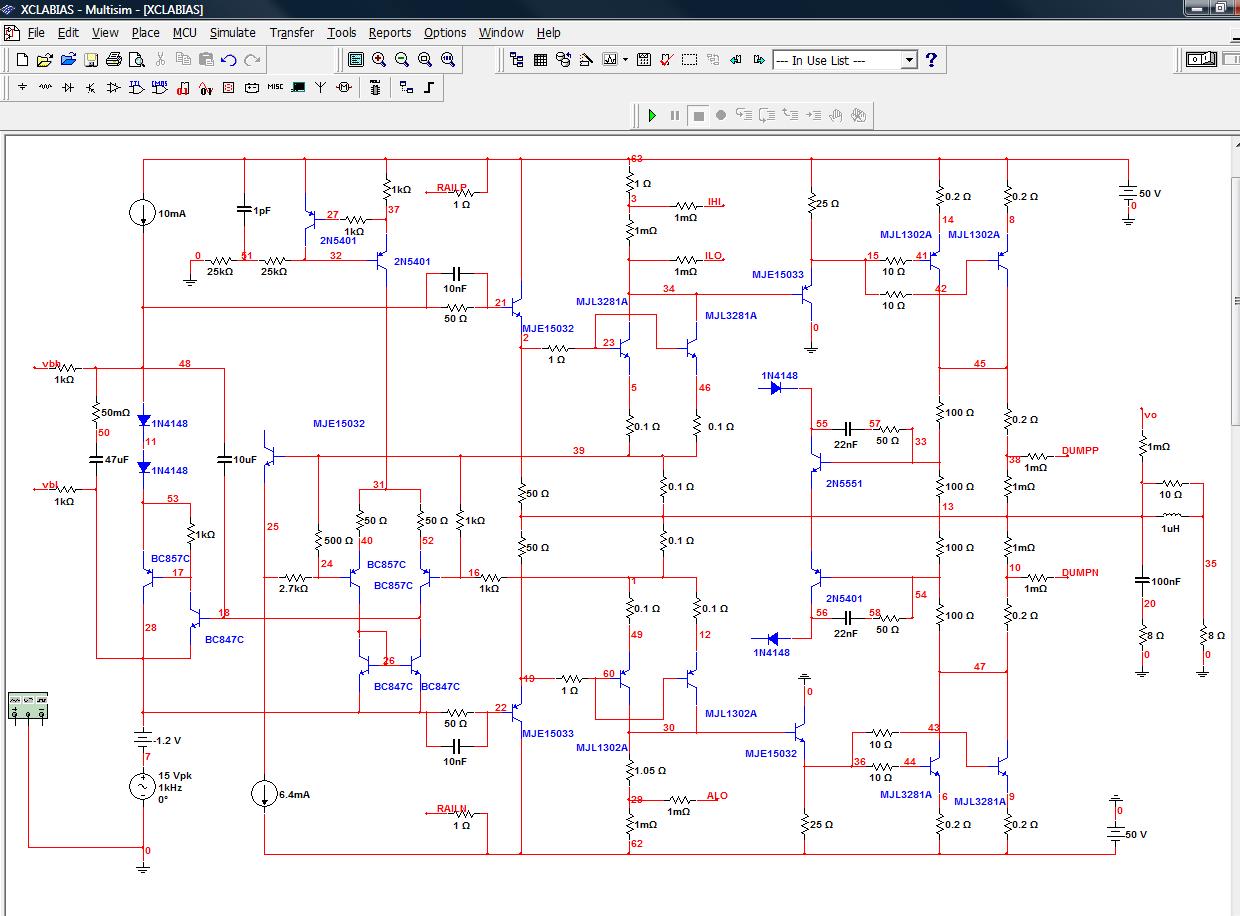Print the circuit schematic
The image size is (1240, 916).
point(113,60)
